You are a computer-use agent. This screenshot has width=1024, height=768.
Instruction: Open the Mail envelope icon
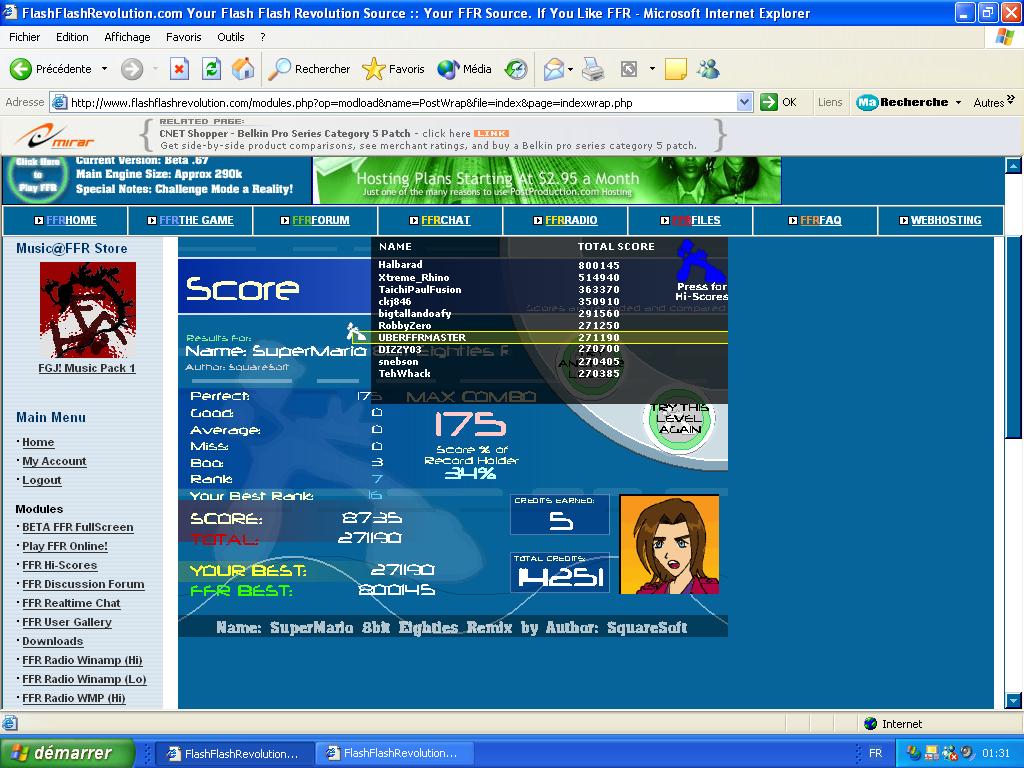553,69
